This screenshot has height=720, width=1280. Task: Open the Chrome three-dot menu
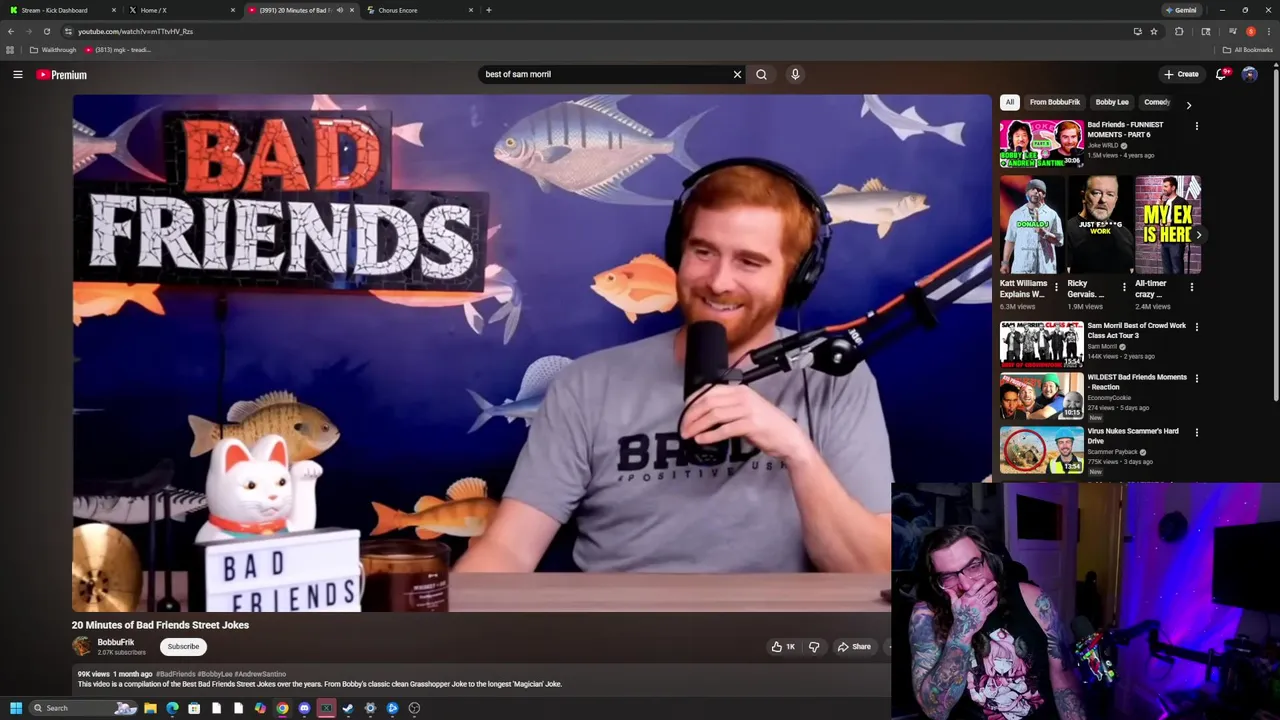click(x=1269, y=31)
